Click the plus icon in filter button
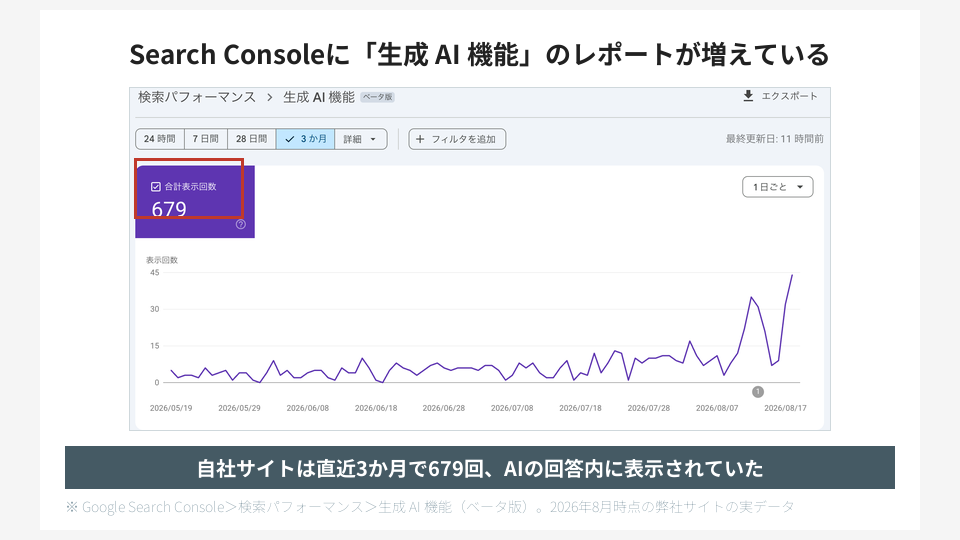 tap(420, 139)
